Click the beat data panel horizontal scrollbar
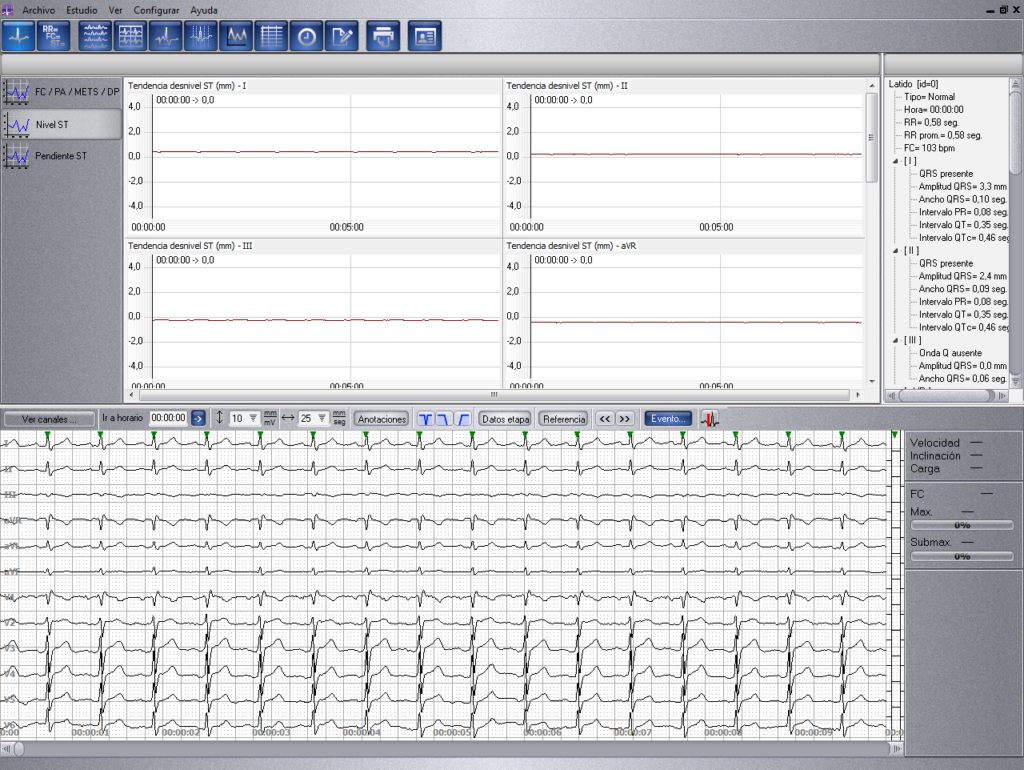 pyautogui.click(x=947, y=395)
